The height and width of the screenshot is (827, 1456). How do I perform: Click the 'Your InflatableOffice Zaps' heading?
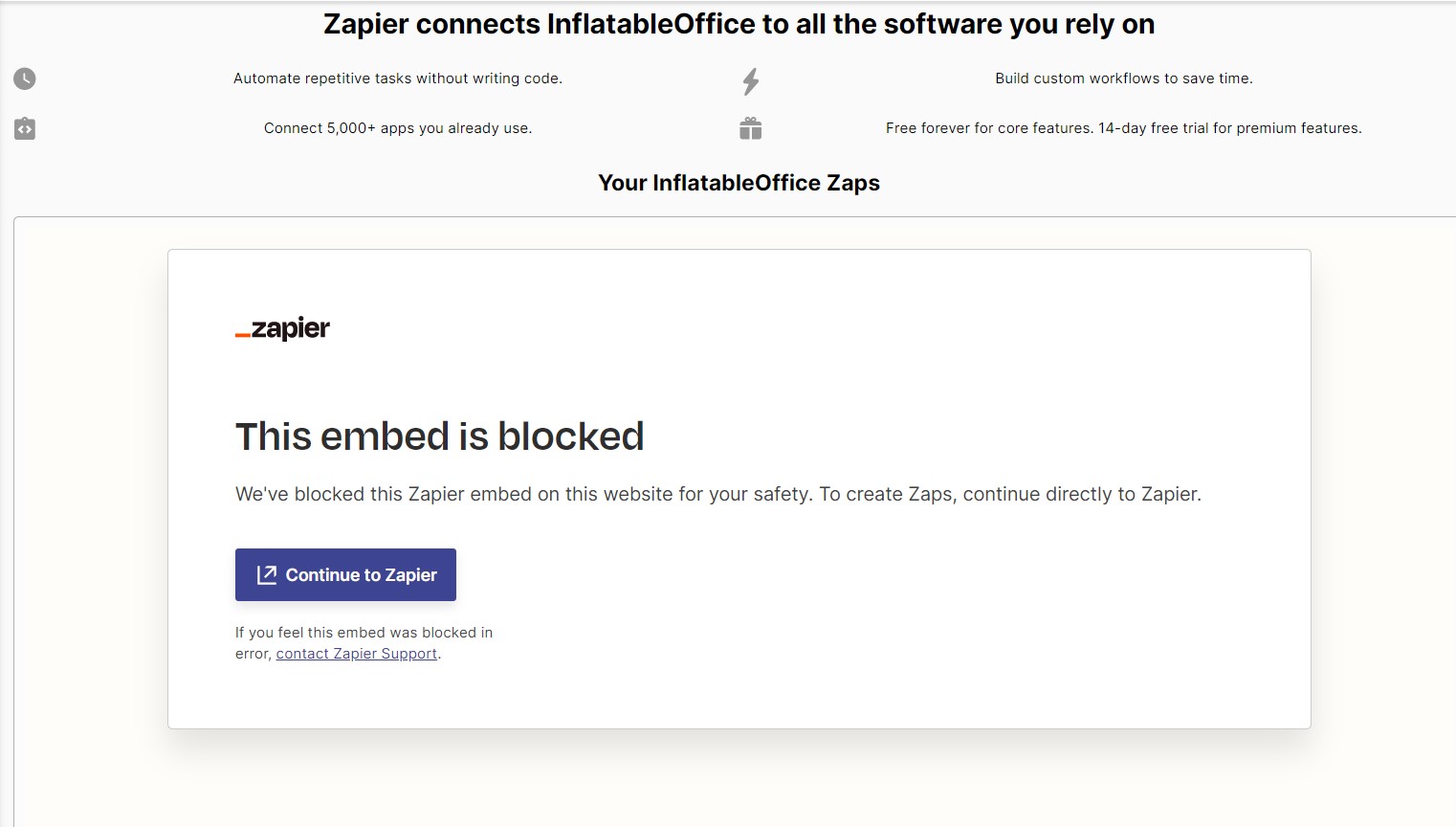point(739,183)
